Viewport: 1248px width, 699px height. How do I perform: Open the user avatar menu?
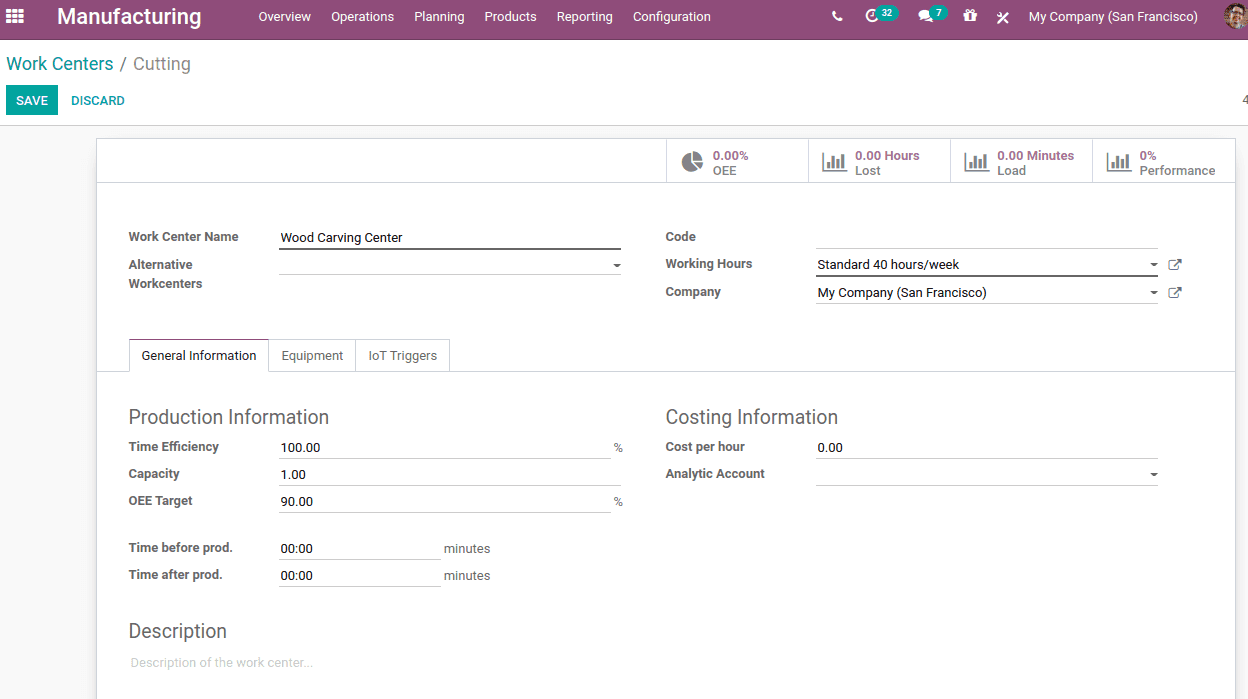pos(1235,16)
